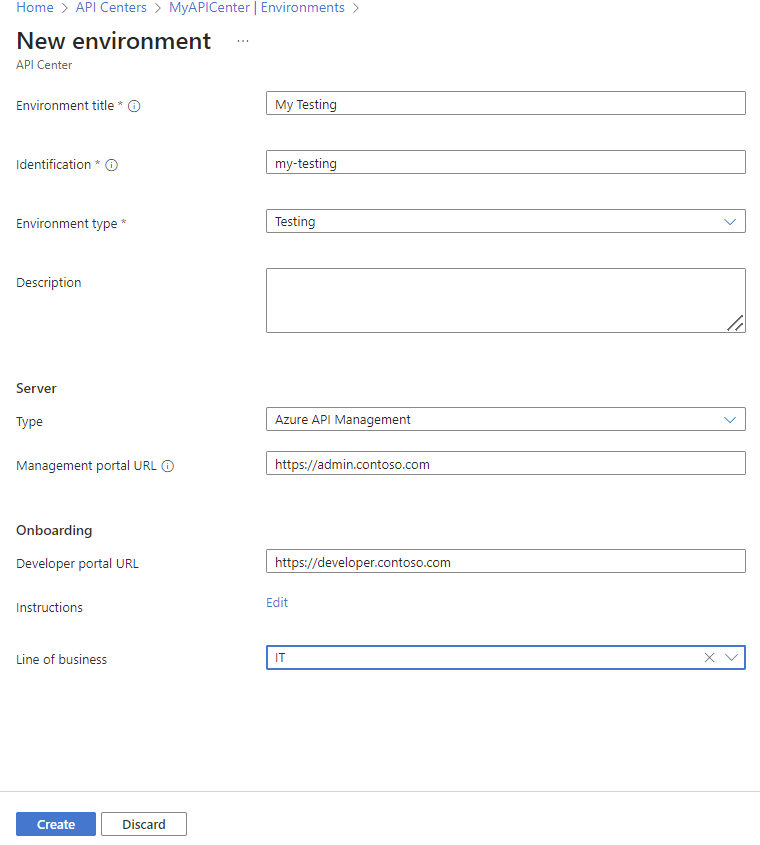
Task: Click the Create button
Action: [x=55, y=823]
